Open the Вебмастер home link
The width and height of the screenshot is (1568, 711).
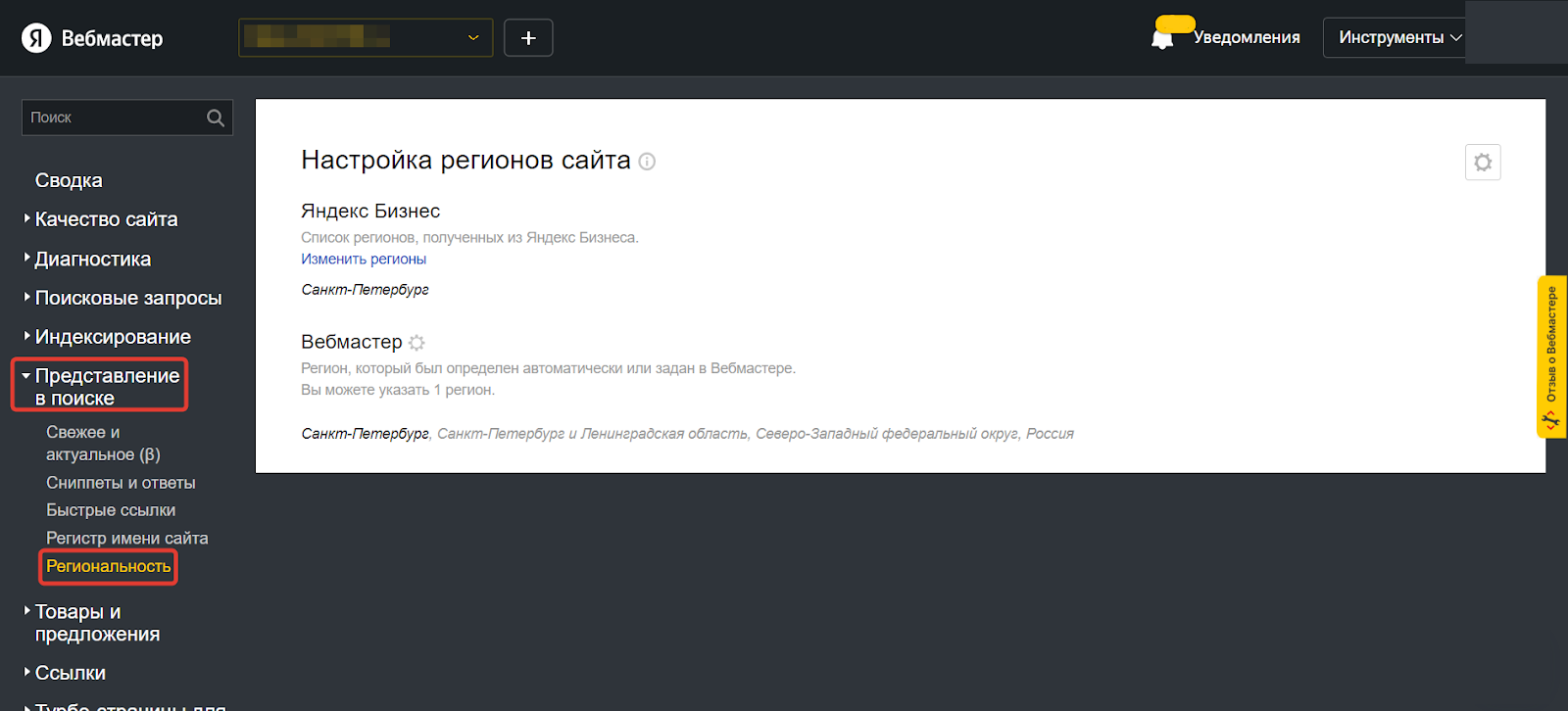pos(112,38)
